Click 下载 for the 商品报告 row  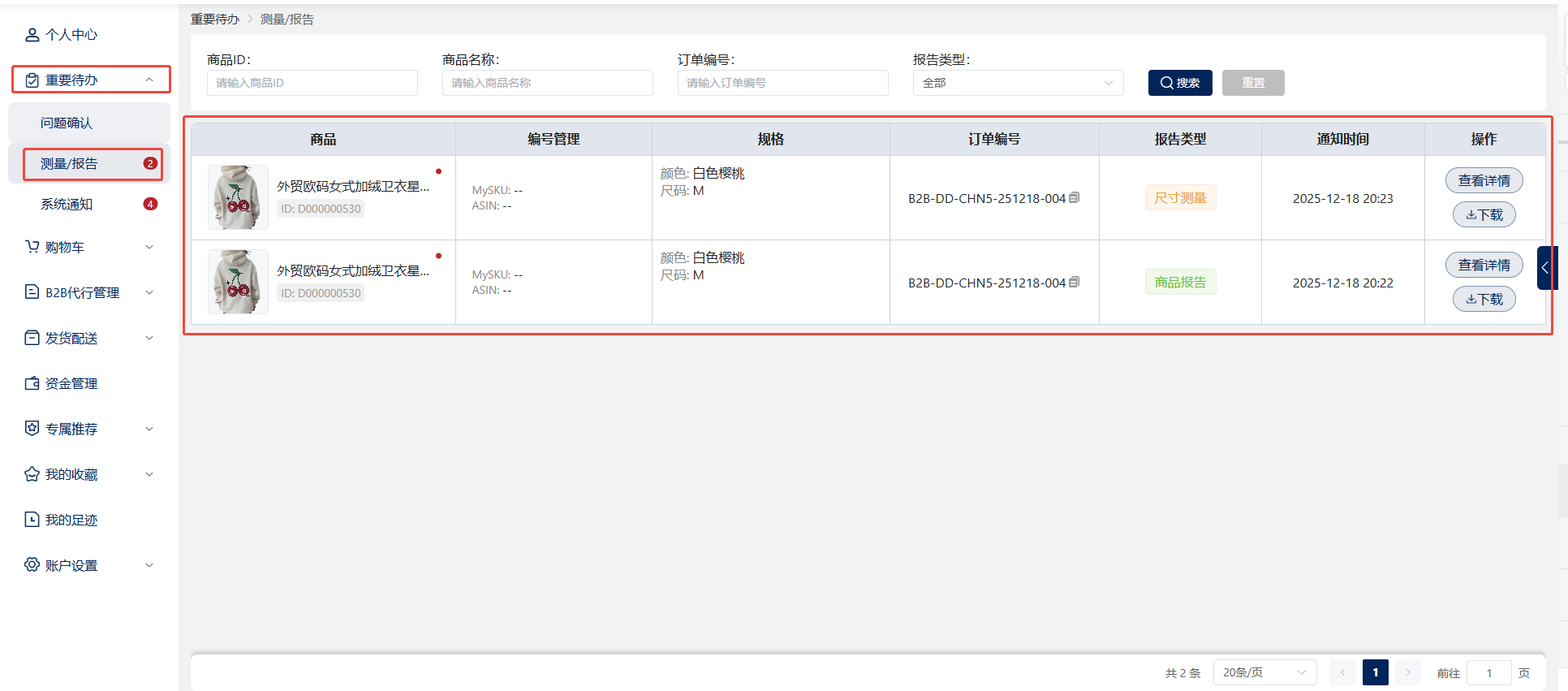pyautogui.click(x=1484, y=299)
